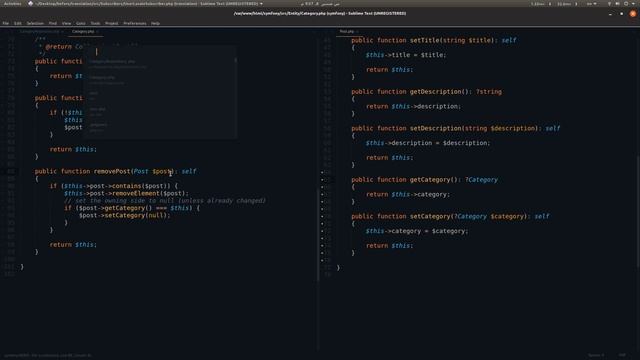Open the PHP syntax selector in status bar
The image size is (640, 360).
tap(622, 355)
